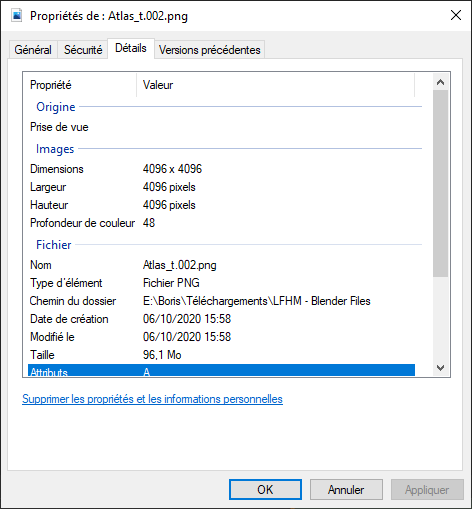Image resolution: width=472 pixels, height=509 pixels.
Task: Select the Dimensions value 4096 x 4096
Action: coord(172,169)
